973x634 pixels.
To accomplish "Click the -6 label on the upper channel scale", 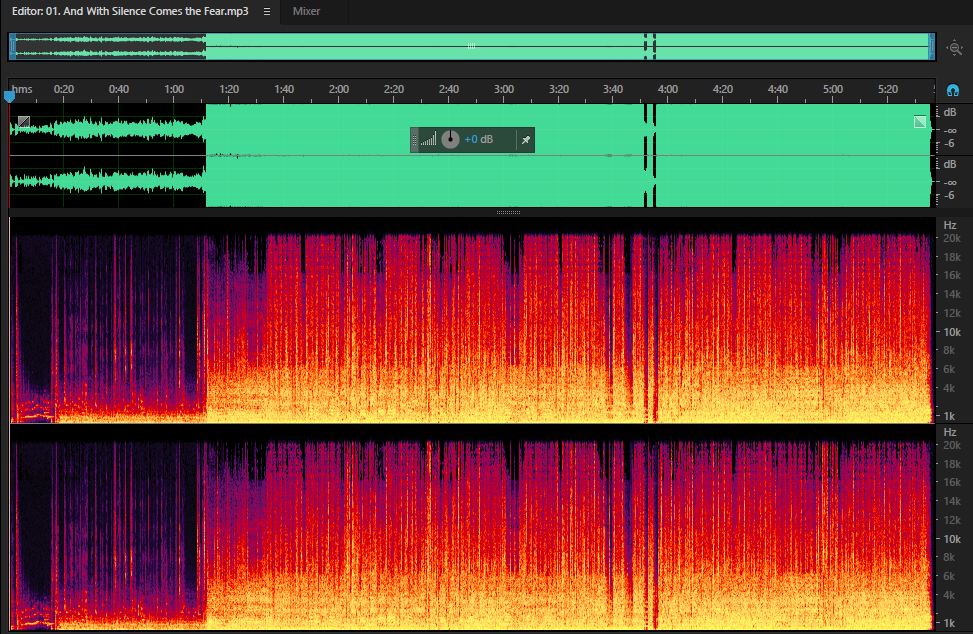I will click(949, 144).
